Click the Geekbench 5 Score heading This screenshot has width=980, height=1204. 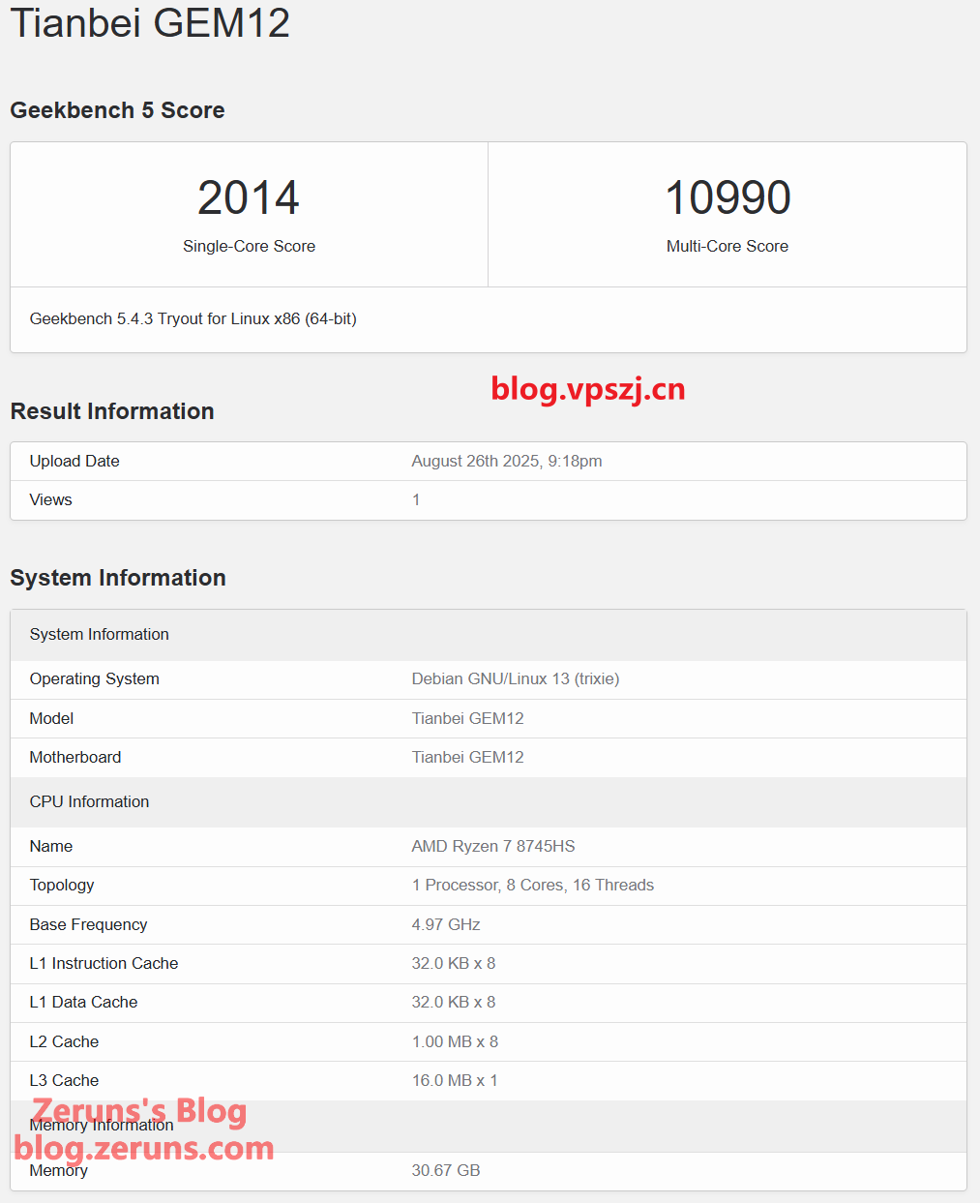point(117,110)
